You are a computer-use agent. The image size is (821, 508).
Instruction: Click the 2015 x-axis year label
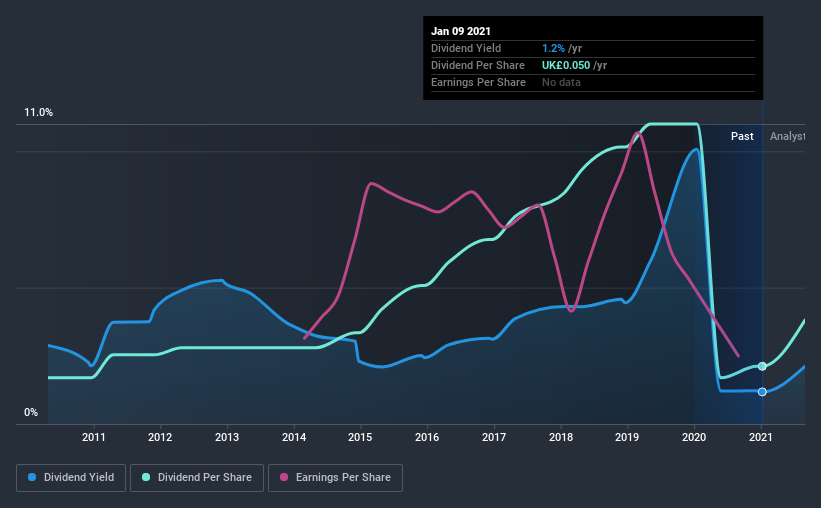(360, 437)
